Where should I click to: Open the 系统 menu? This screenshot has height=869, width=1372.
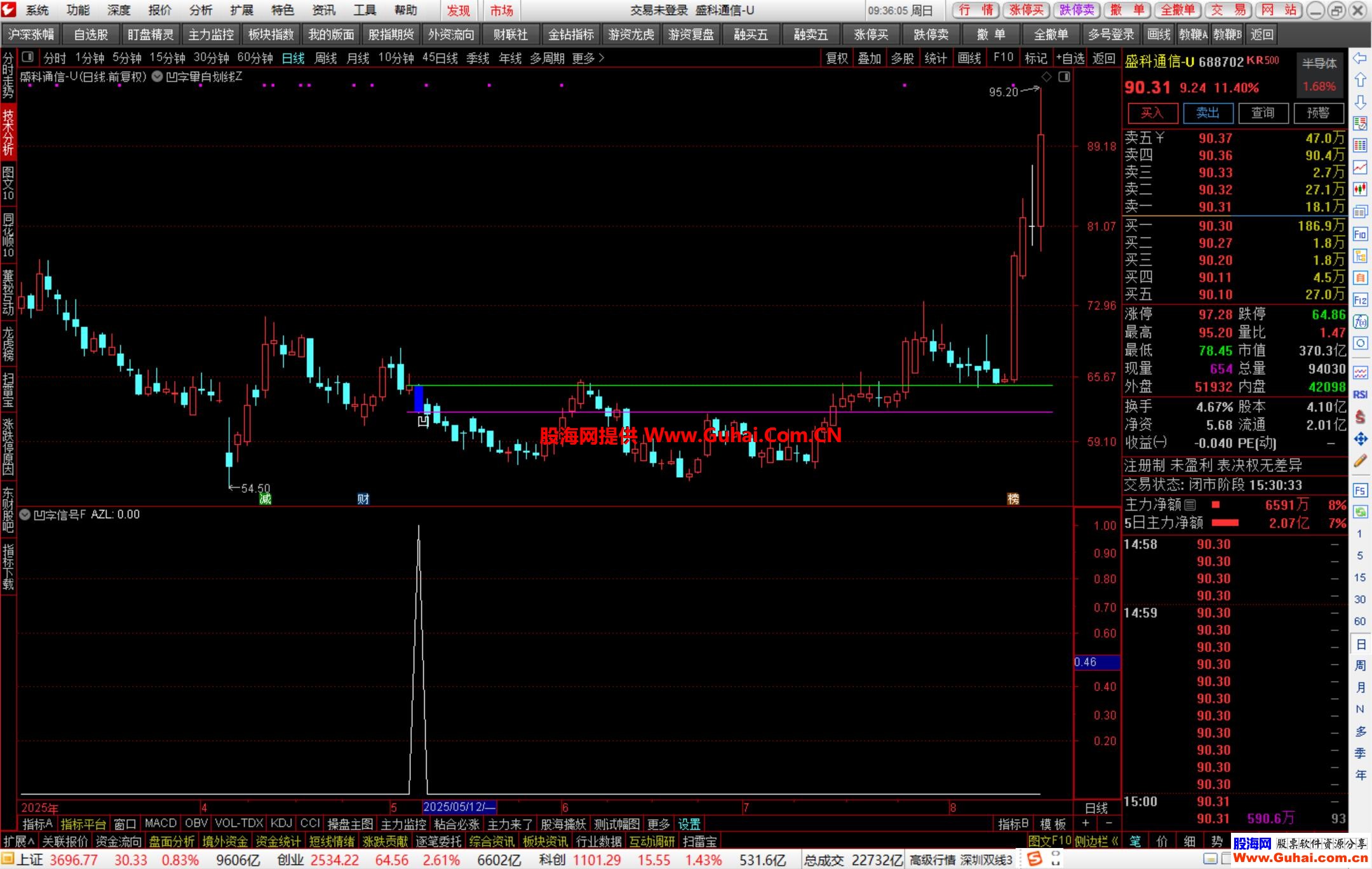pyautogui.click(x=37, y=10)
